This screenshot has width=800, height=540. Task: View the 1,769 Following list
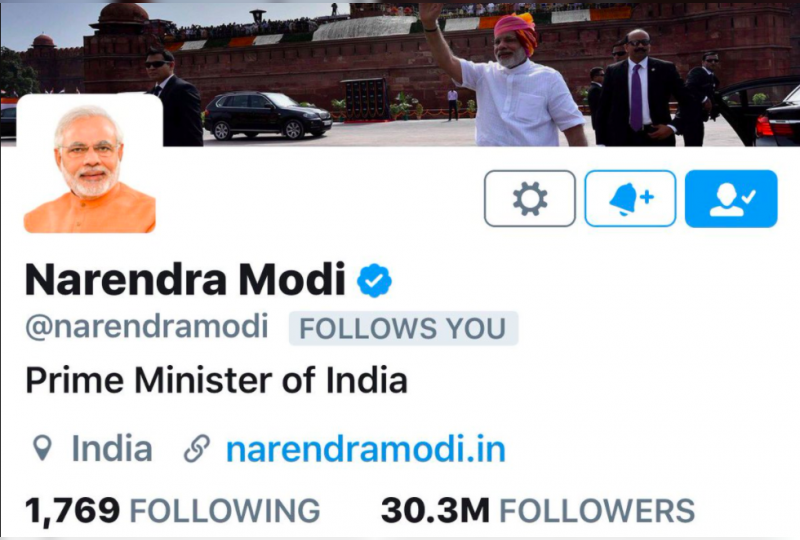(x=172, y=510)
